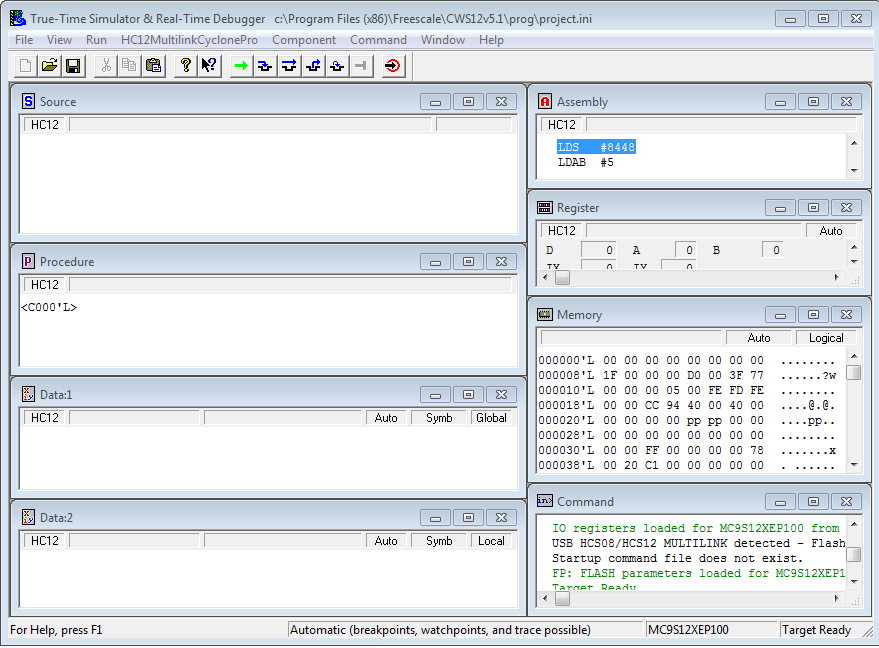This screenshot has height=648, width=879.
Task: Open the Command menu
Action: [x=378, y=40]
